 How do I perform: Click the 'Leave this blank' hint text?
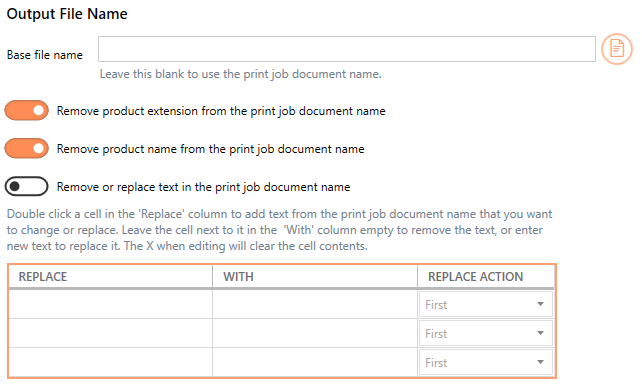pyautogui.click(x=241, y=74)
